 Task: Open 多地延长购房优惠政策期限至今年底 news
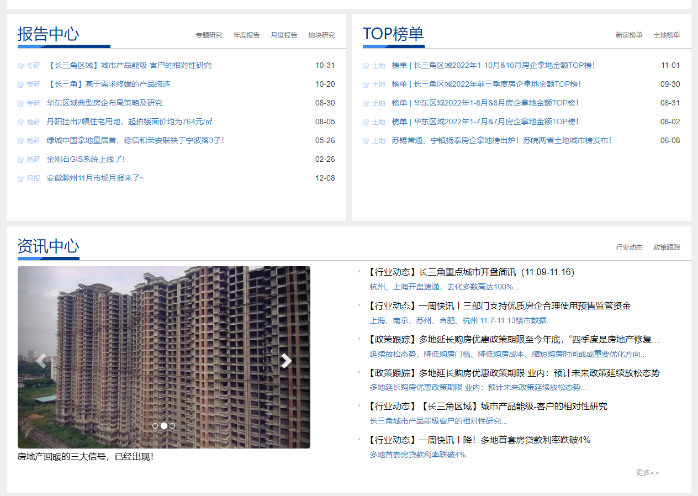(x=514, y=340)
